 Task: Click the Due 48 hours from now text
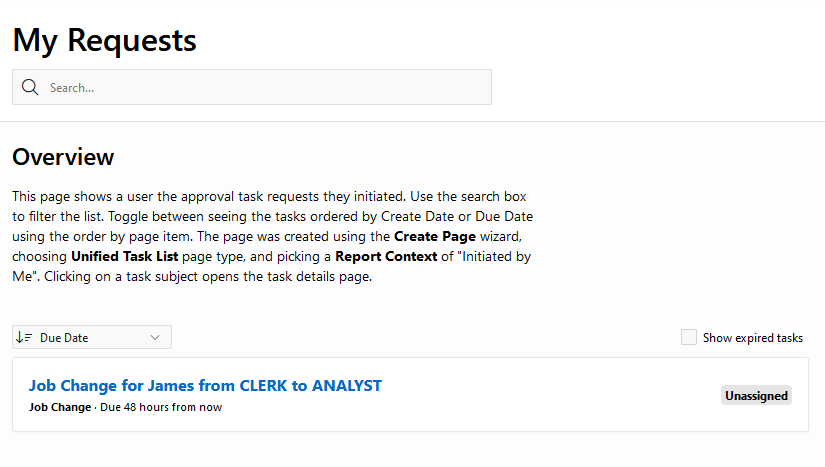[161, 407]
